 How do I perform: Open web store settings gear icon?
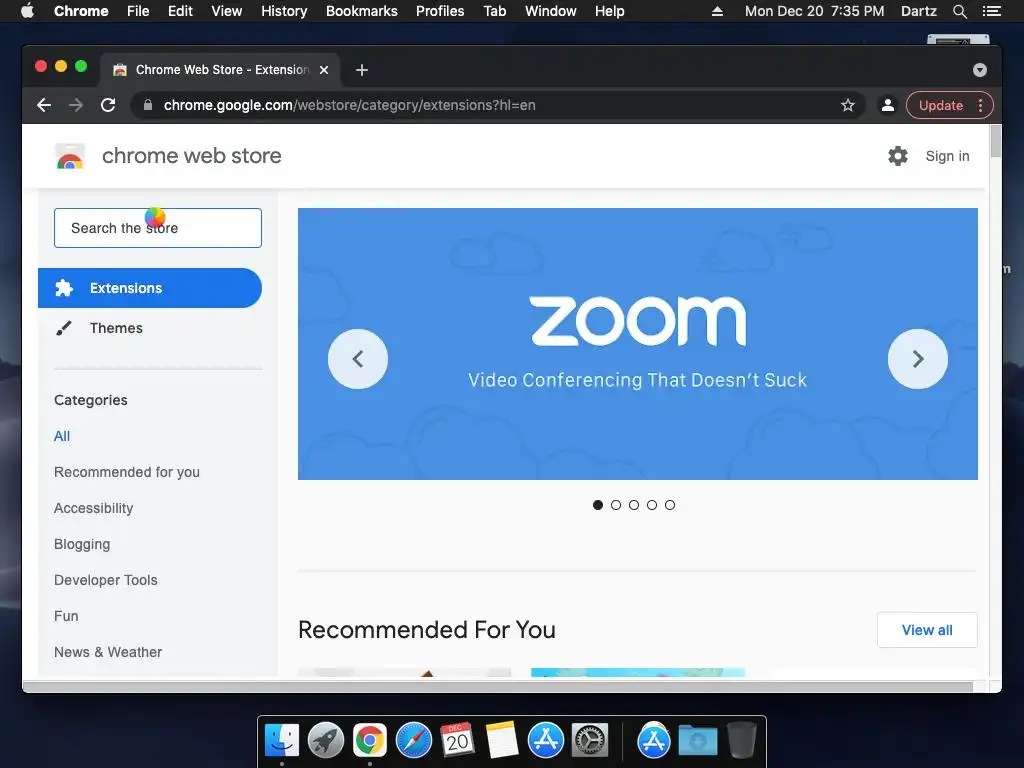898,156
